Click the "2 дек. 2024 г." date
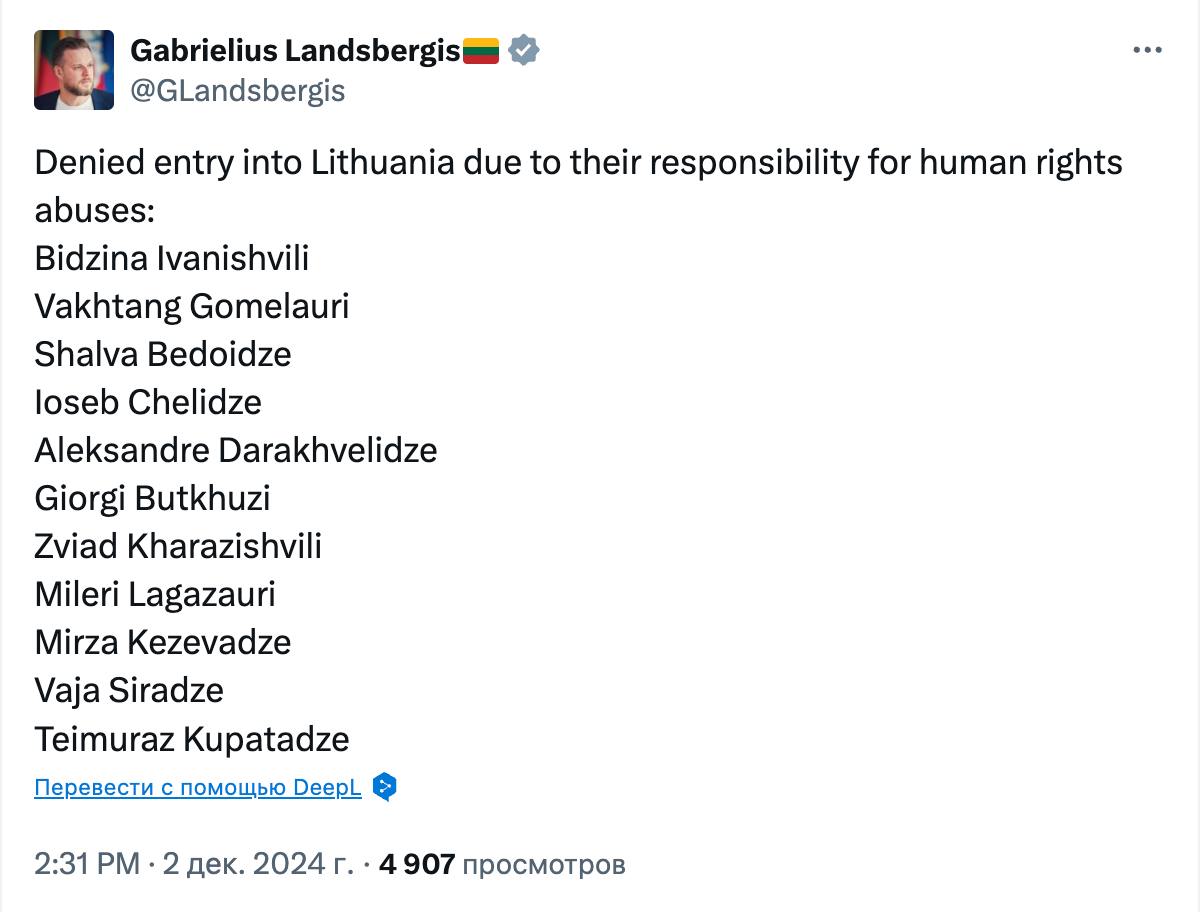The image size is (1204, 912). click(x=258, y=864)
